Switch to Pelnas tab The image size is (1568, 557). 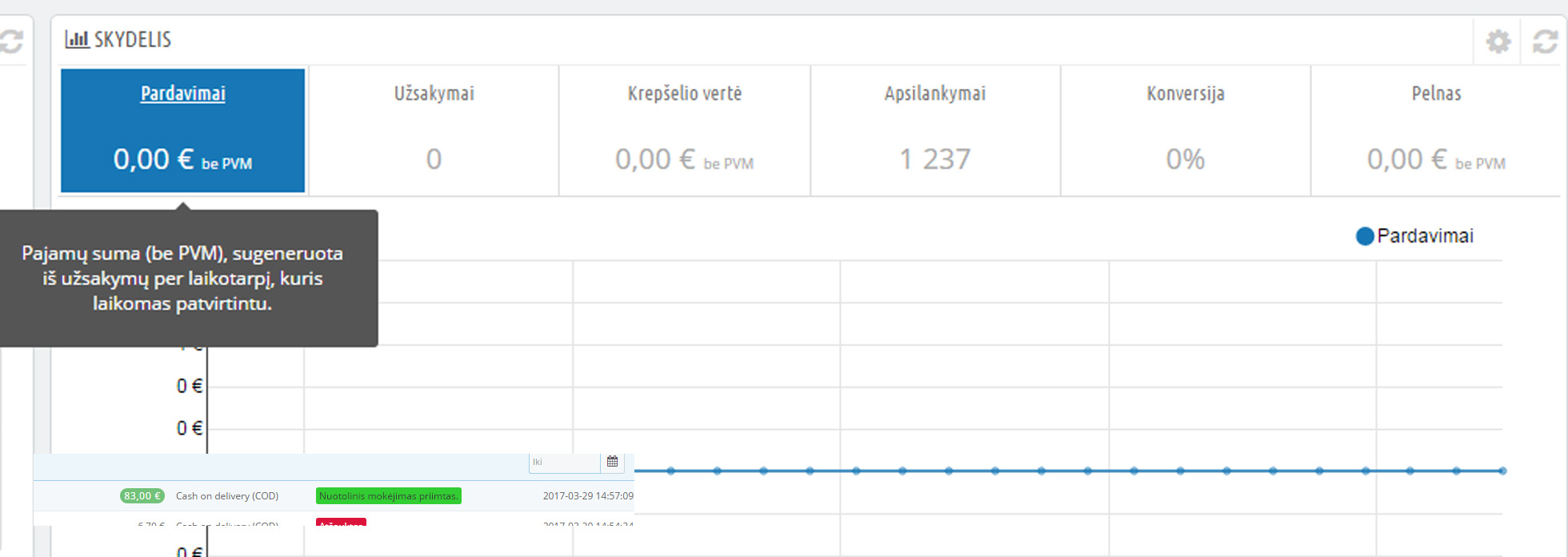coord(1436,131)
